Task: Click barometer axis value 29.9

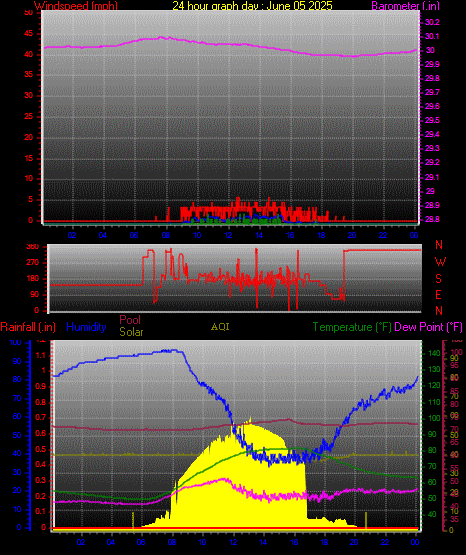Action: point(432,64)
